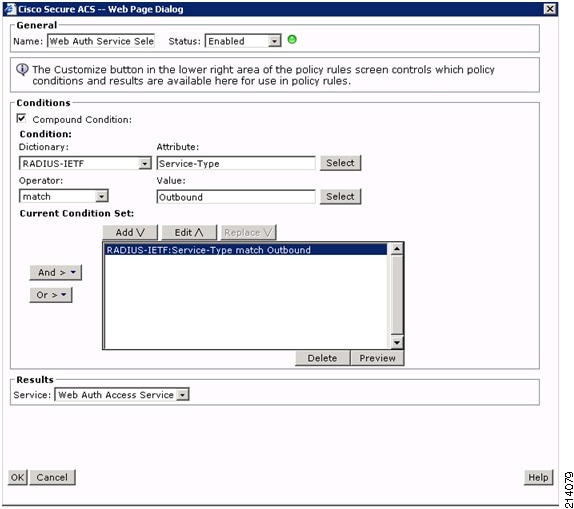Click the scroll down arrow in condition list
Image resolution: width=574 pixels, height=509 pixels.
click(397, 342)
